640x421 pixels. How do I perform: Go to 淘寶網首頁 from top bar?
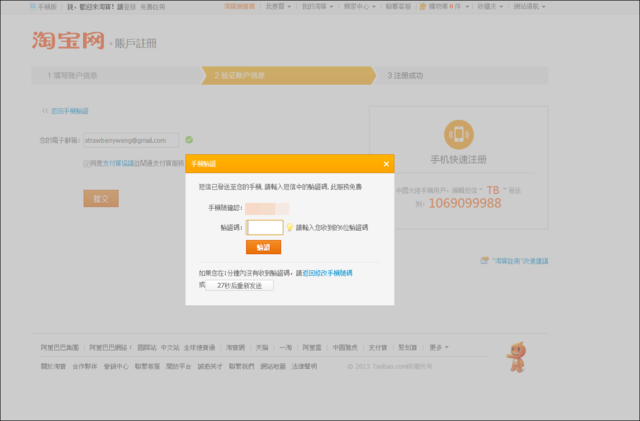click(240, 7)
